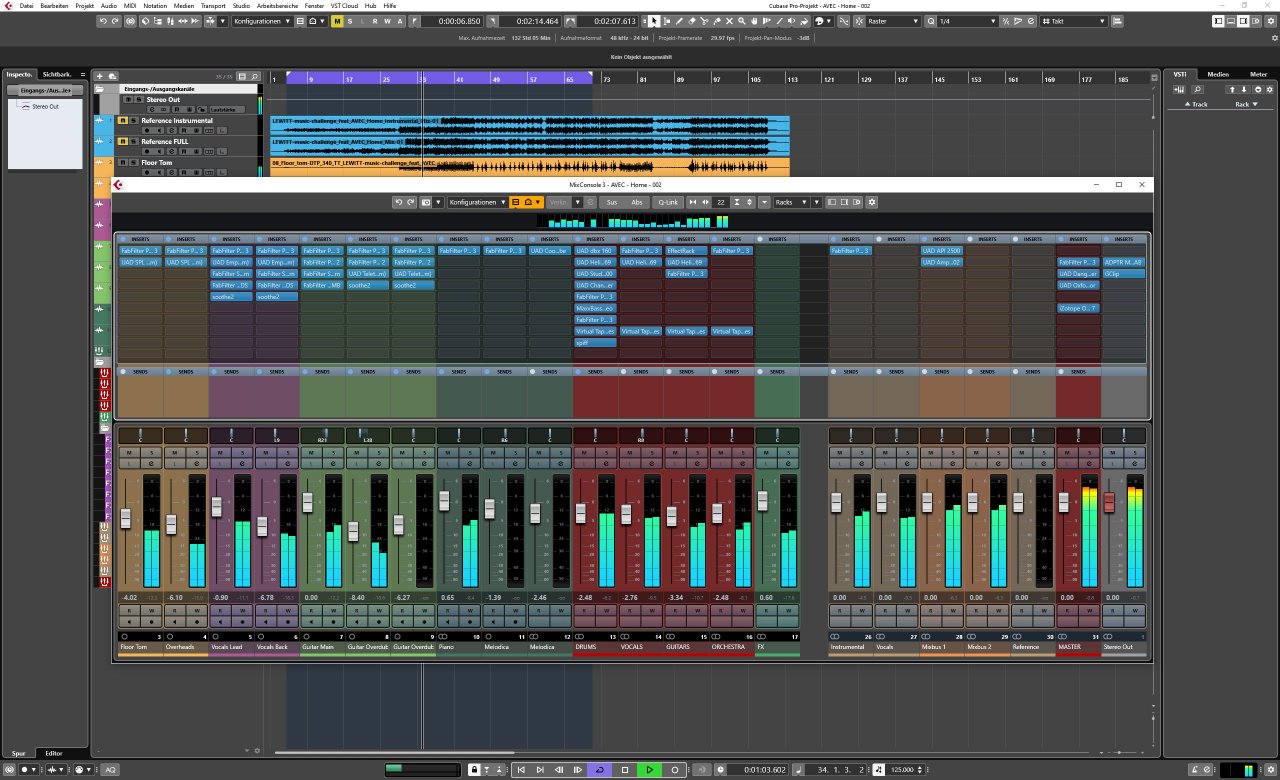Open the Studio menu
The height and width of the screenshot is (780, 1280).
[x=241, y=5]
